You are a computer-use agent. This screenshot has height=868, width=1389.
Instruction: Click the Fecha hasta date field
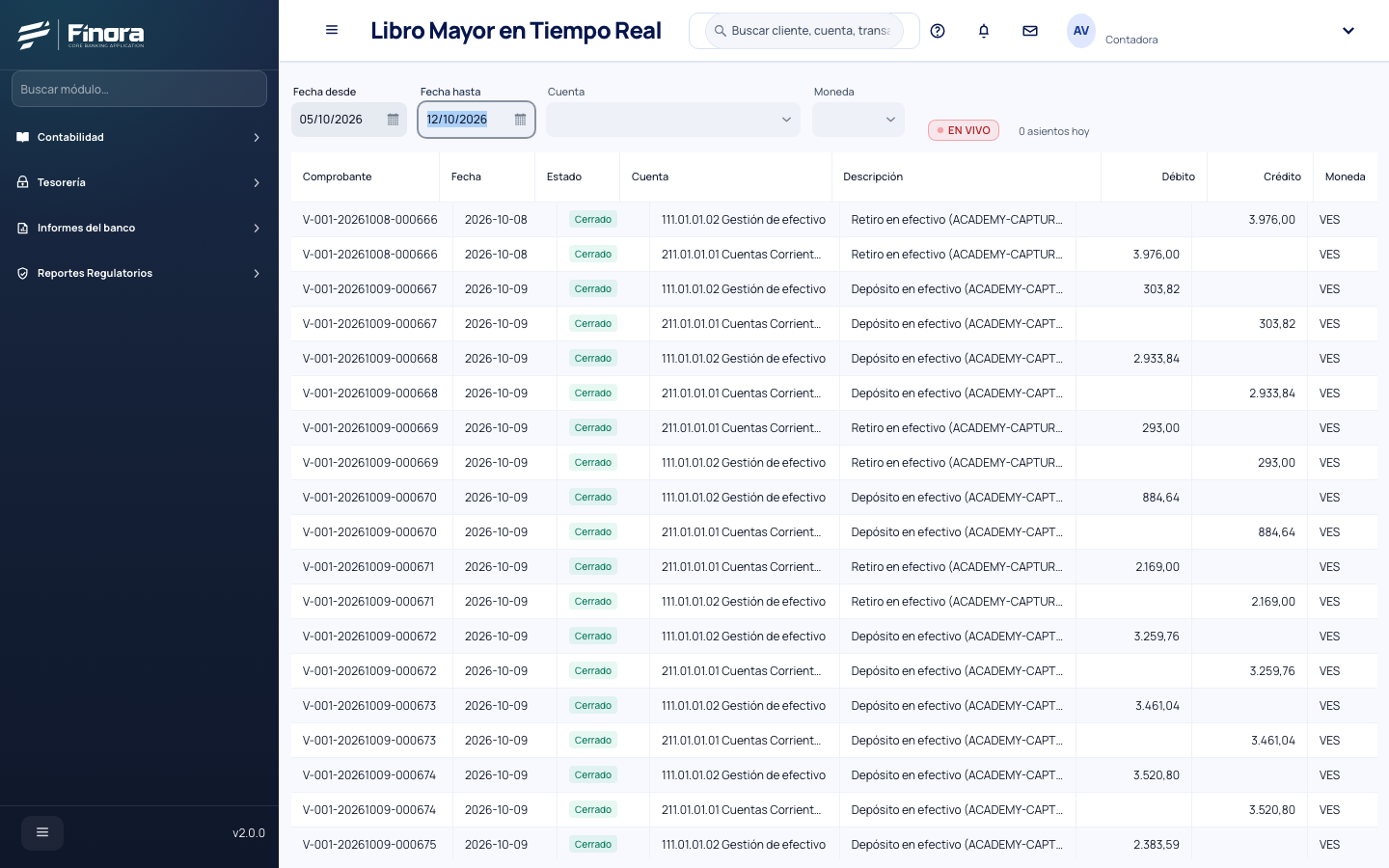[x=477, y=120]
